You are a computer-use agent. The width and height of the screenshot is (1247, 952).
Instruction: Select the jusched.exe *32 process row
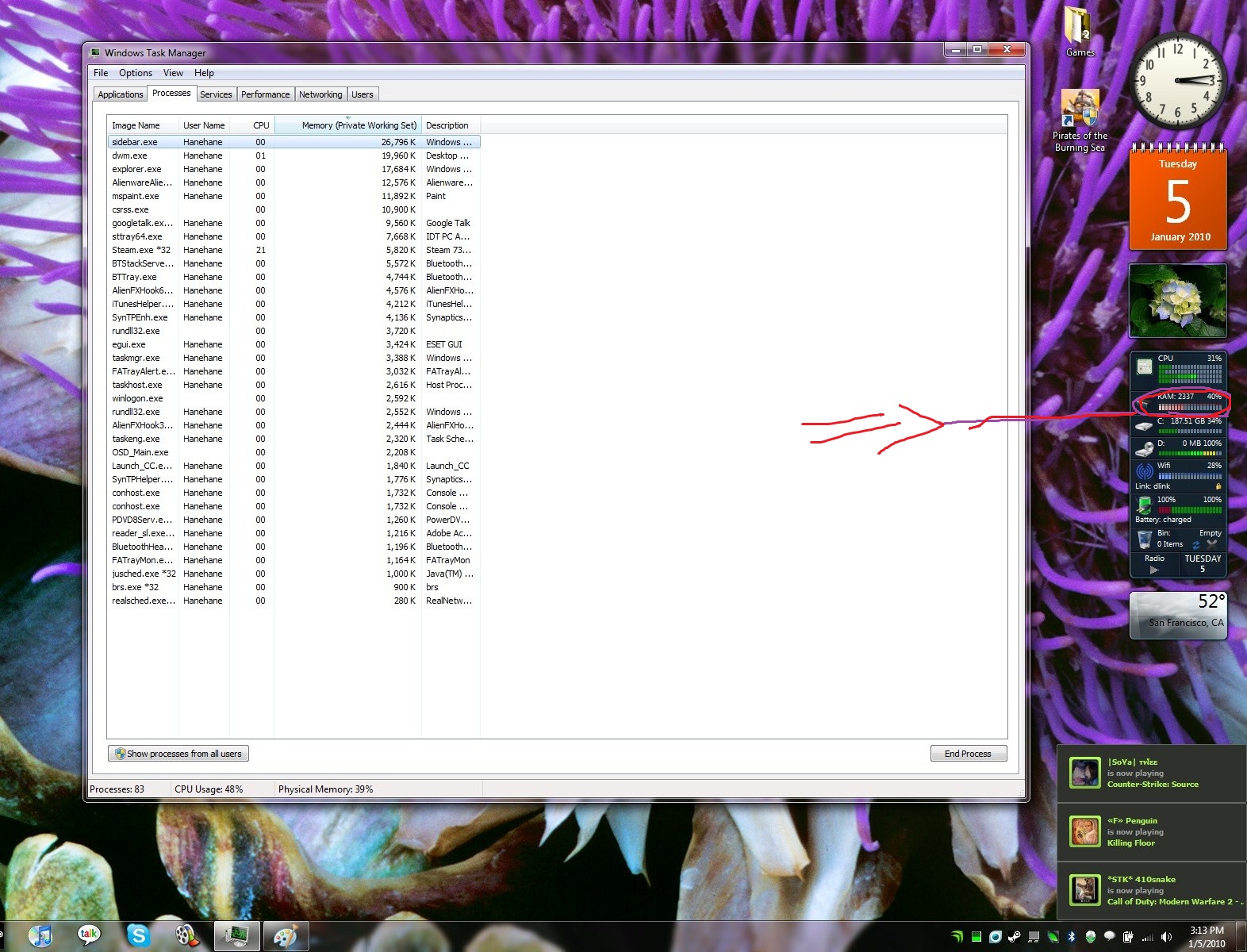pos(294,574)
